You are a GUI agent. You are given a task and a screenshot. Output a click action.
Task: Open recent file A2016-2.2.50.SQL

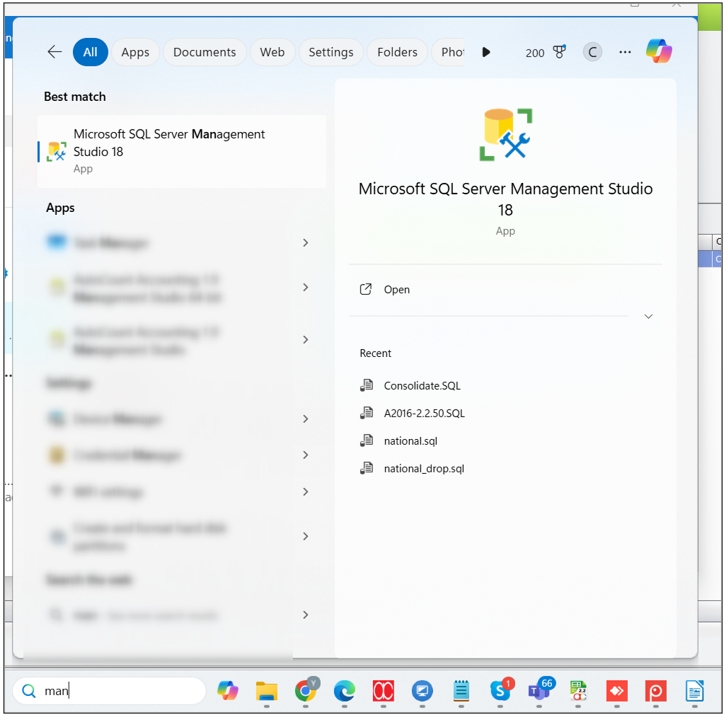coord(424,413)
